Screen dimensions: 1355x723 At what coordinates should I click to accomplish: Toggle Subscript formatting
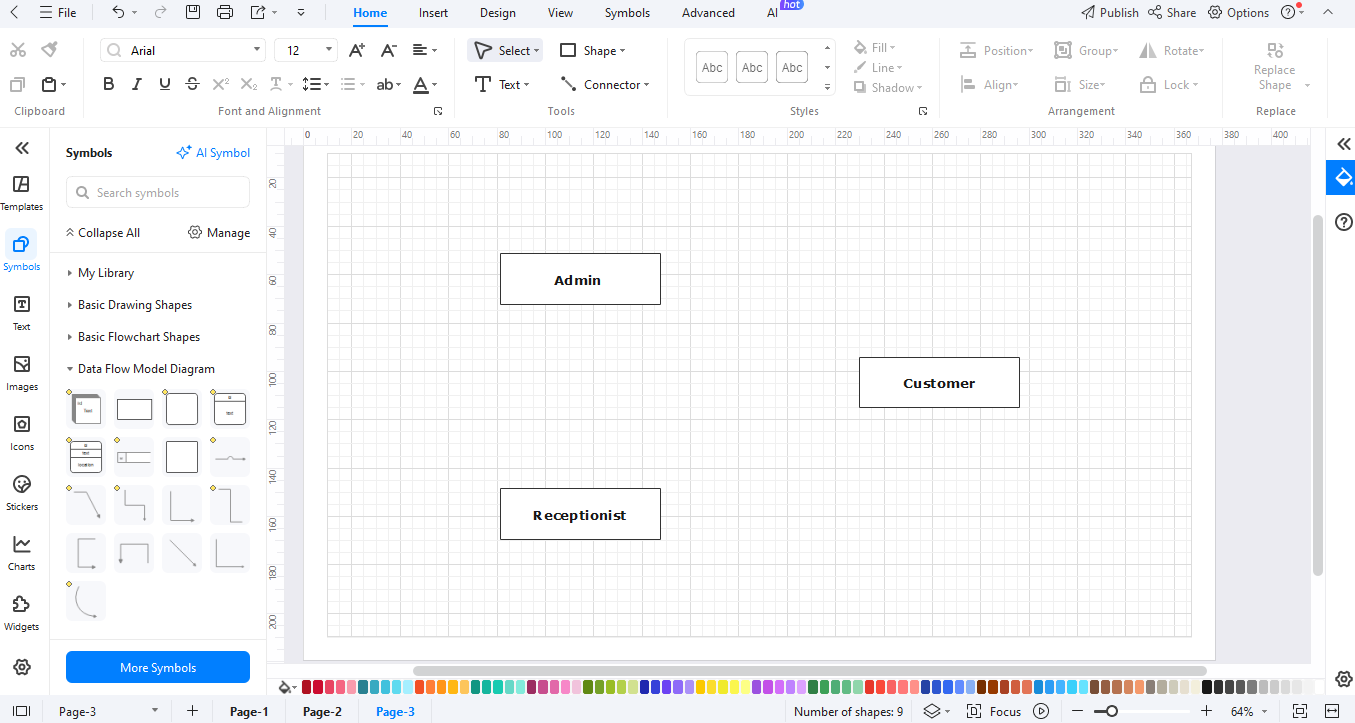[x=249, y=85]
